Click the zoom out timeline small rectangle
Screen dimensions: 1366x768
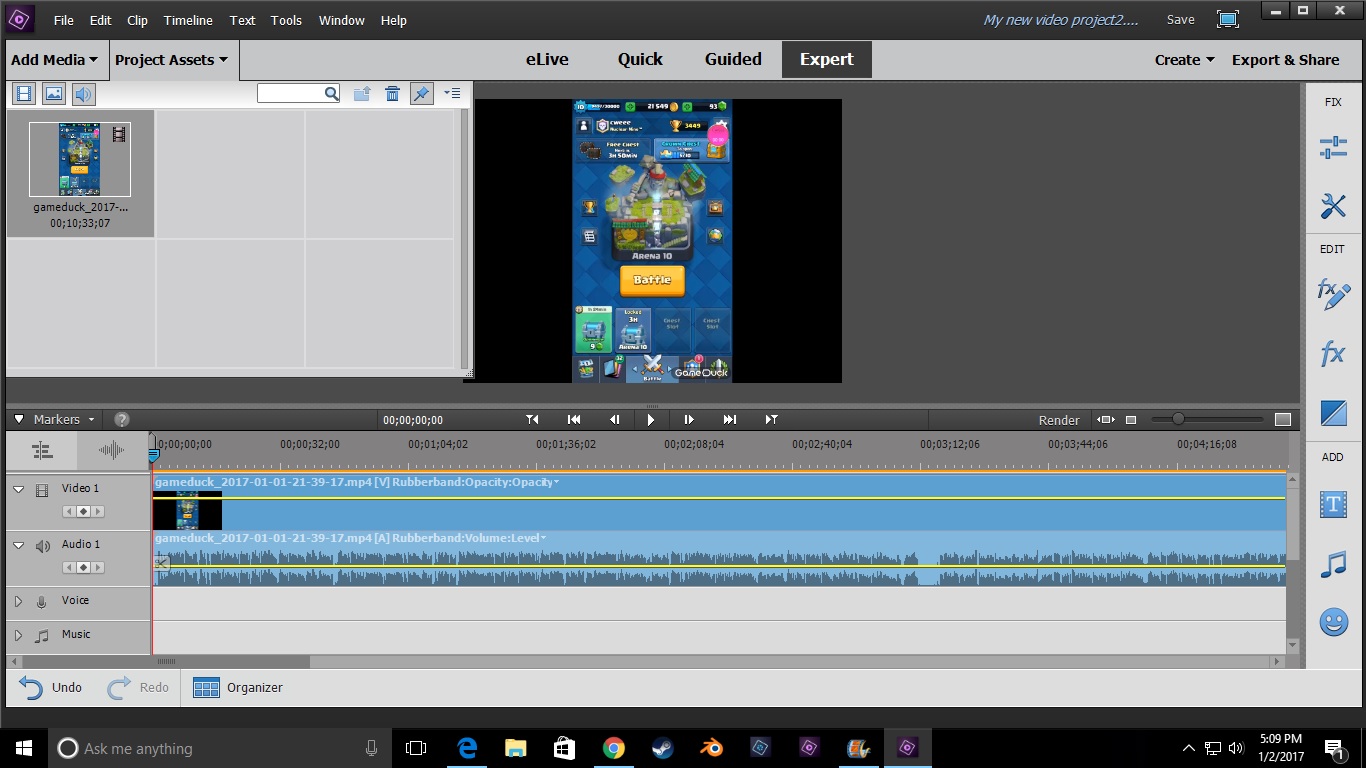click(1131, 420)
